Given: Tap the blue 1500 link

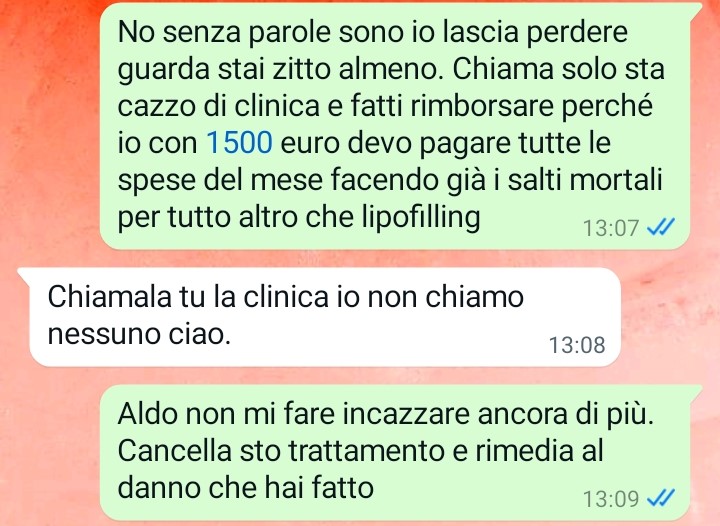Looking at the screenshot, I should (x=240, y=143).
